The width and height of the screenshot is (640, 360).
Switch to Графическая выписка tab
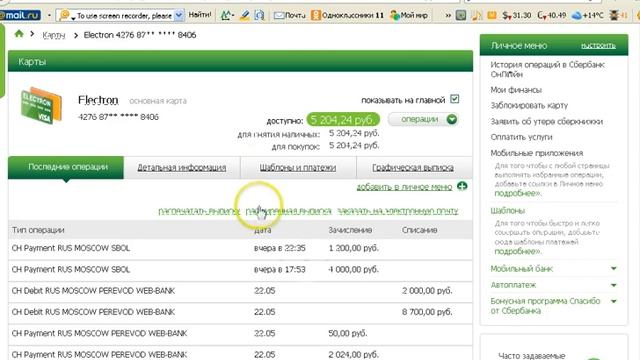click(413, 167)
